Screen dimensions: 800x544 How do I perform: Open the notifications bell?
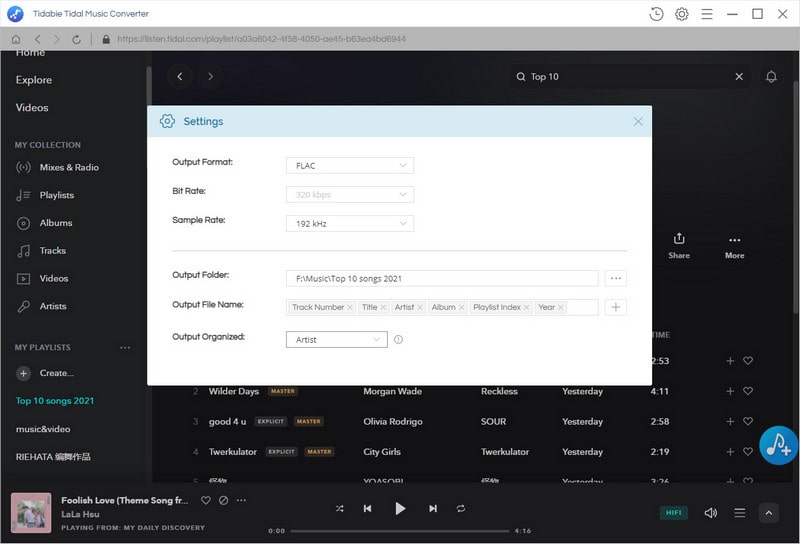coord(771,77)
